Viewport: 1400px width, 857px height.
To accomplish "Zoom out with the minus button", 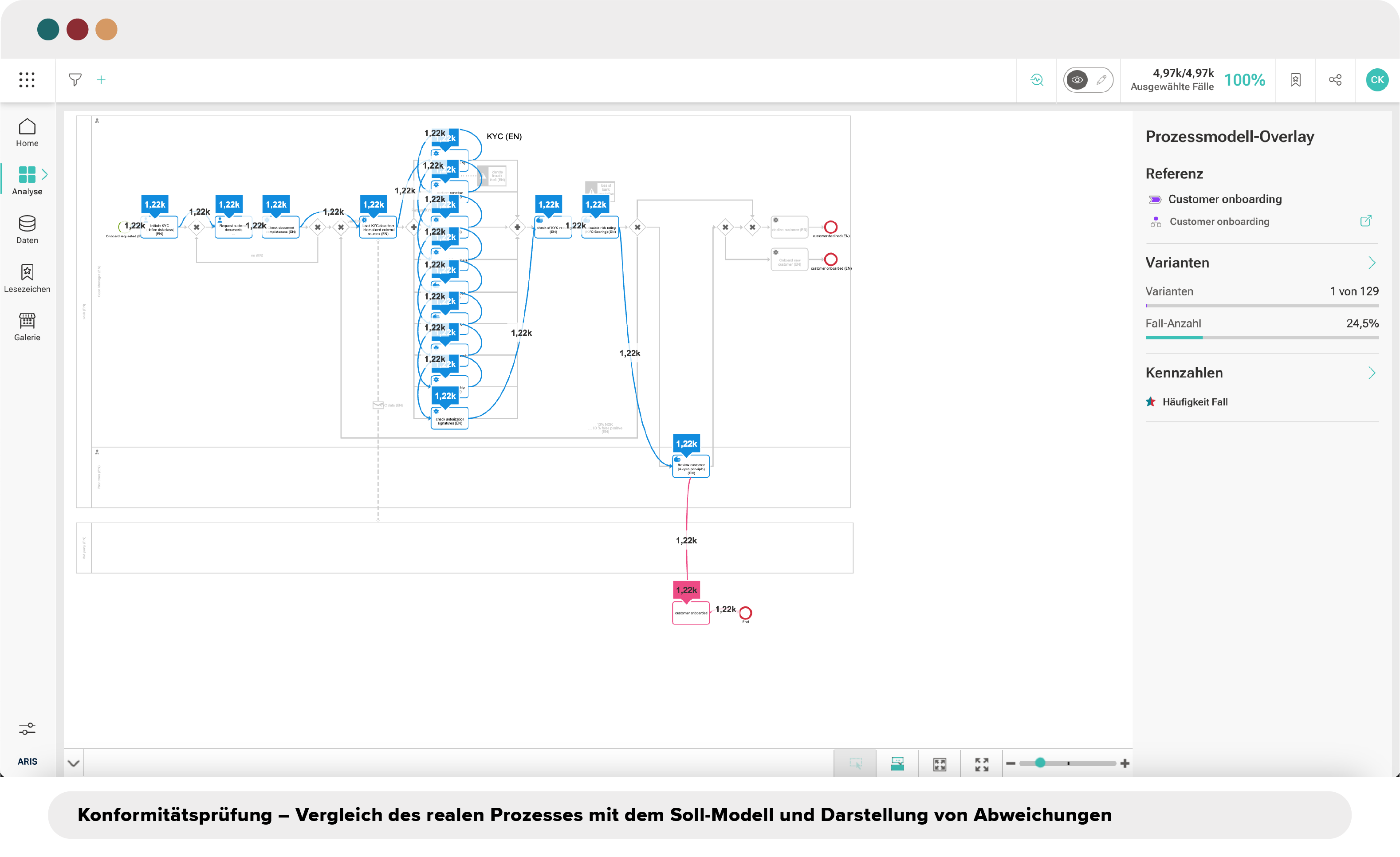I will (1011, 763).
